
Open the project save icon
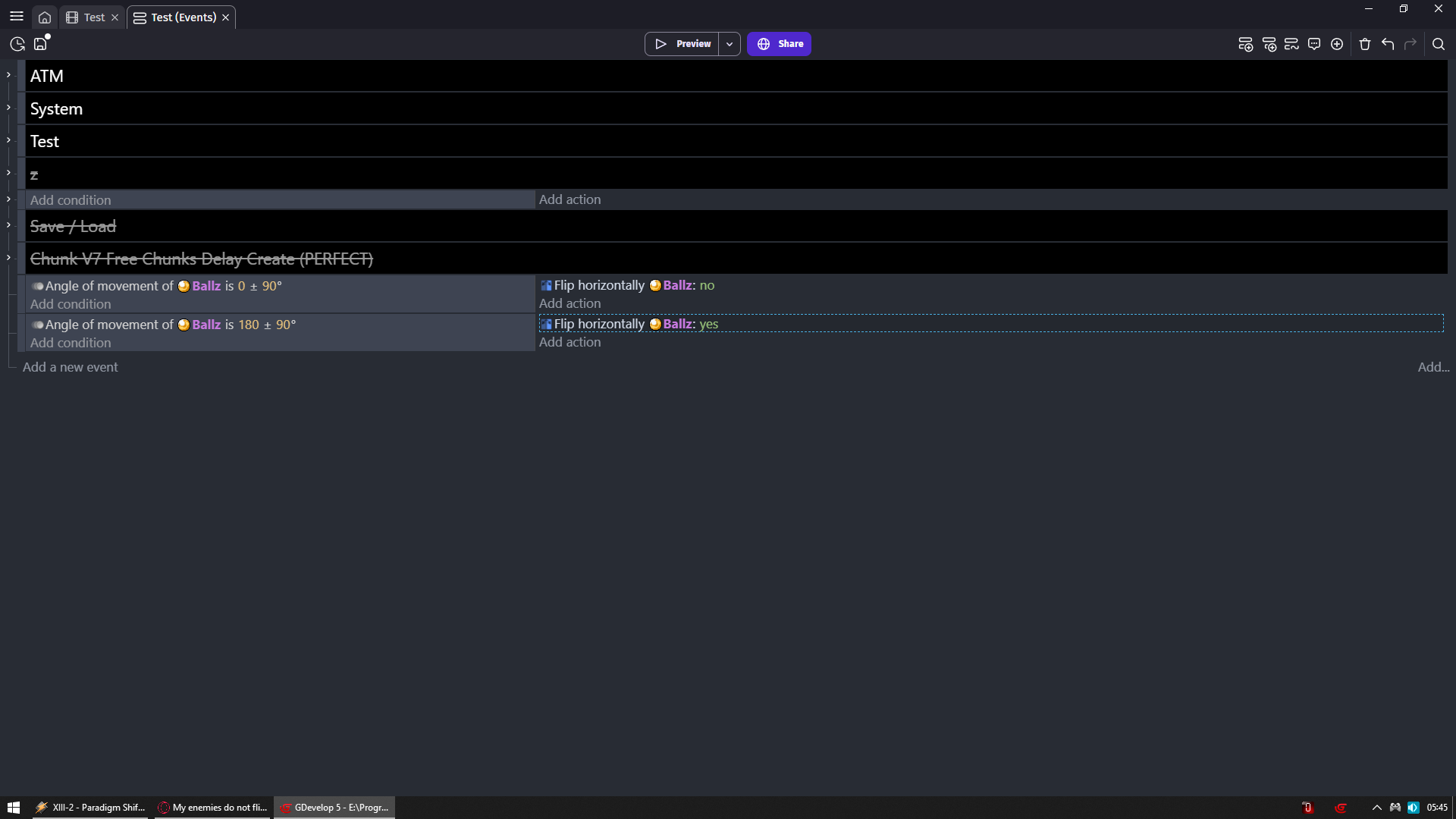pos(41,44)
